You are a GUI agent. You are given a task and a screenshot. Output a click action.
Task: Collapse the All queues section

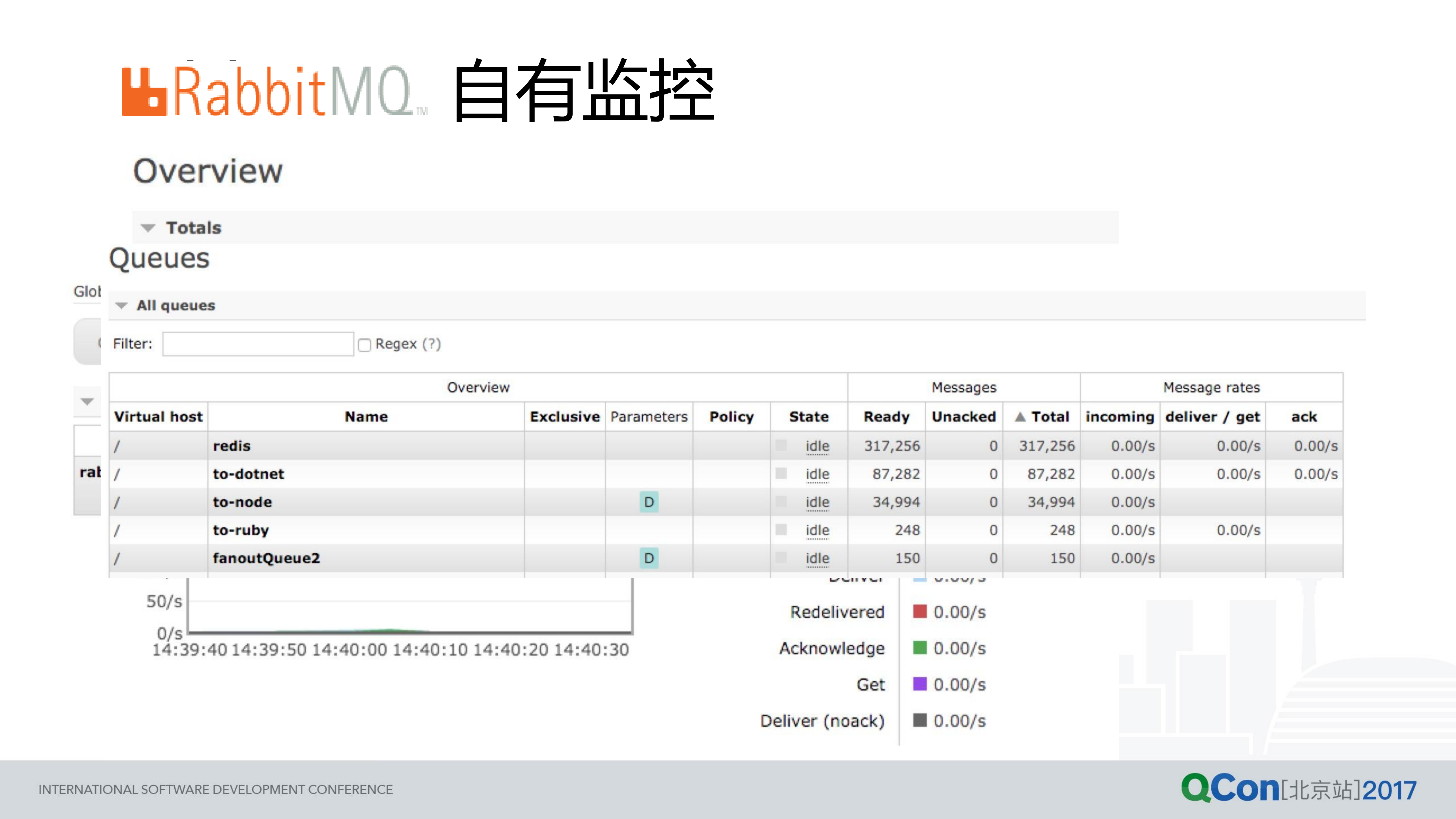point(121,305)
